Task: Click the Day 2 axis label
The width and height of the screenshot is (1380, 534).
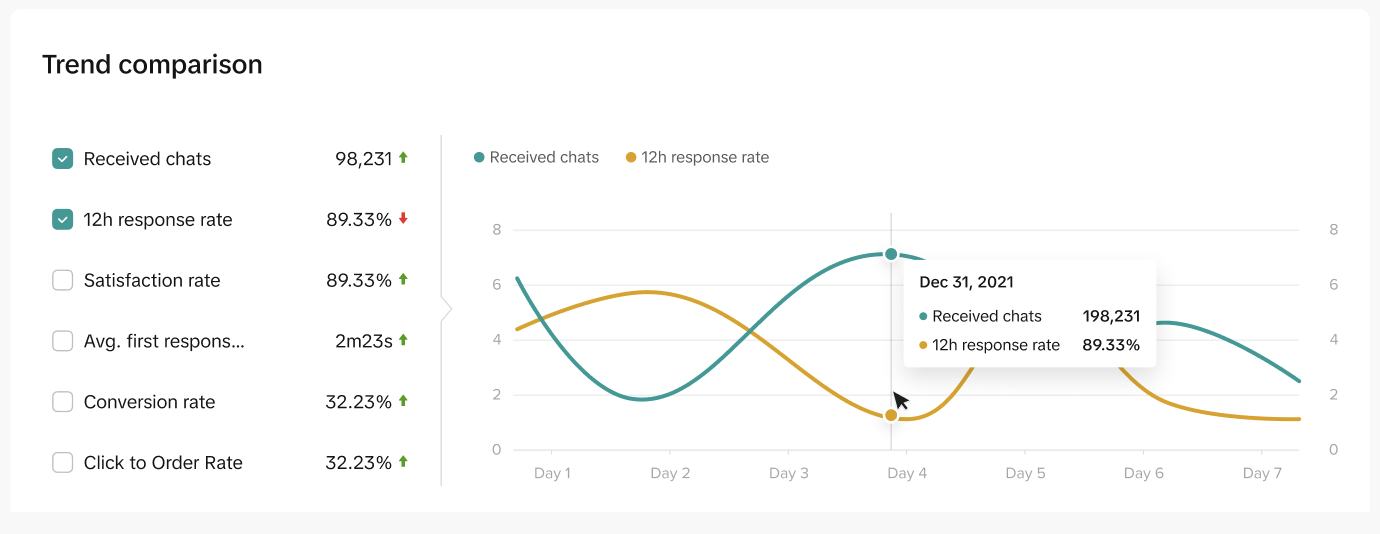Action: (x=670, y=474)
